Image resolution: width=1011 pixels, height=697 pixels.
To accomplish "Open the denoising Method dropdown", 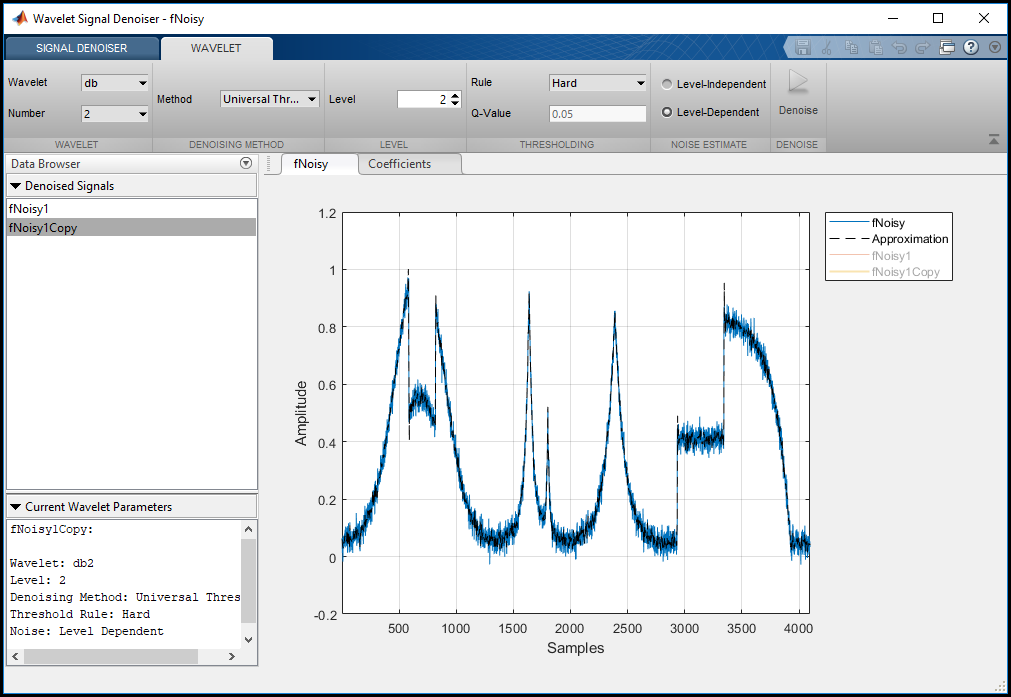I will click(269, 99).
